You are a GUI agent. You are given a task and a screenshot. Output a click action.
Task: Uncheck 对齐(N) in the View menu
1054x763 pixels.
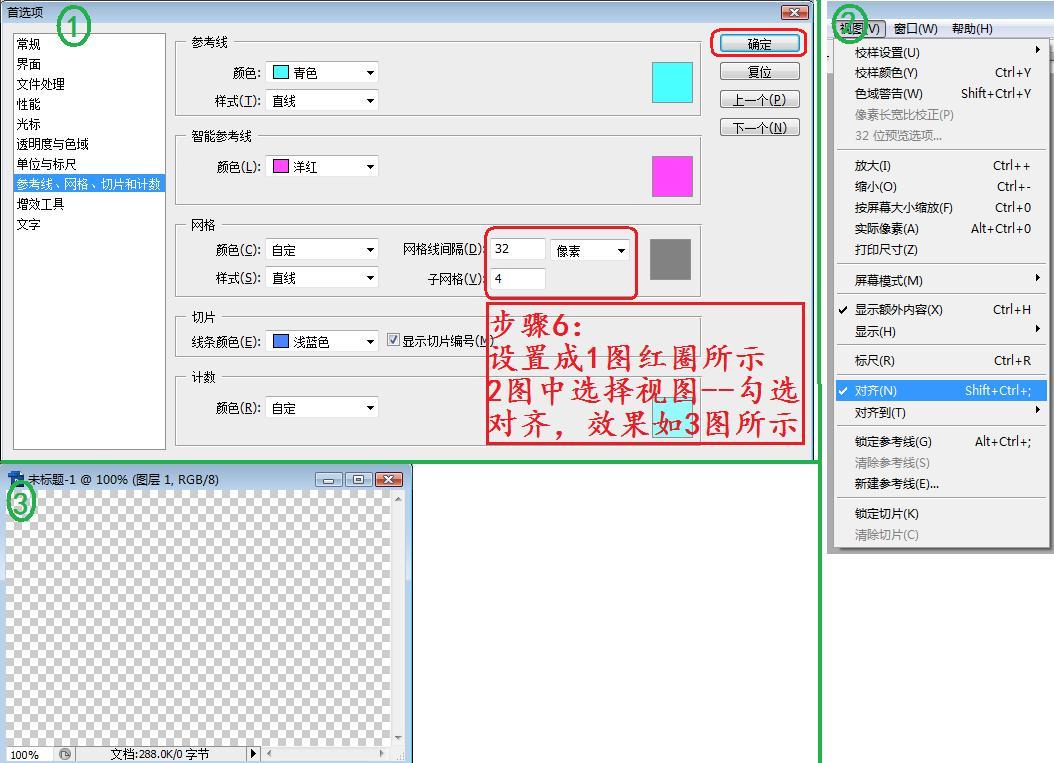tap(941, 391)
